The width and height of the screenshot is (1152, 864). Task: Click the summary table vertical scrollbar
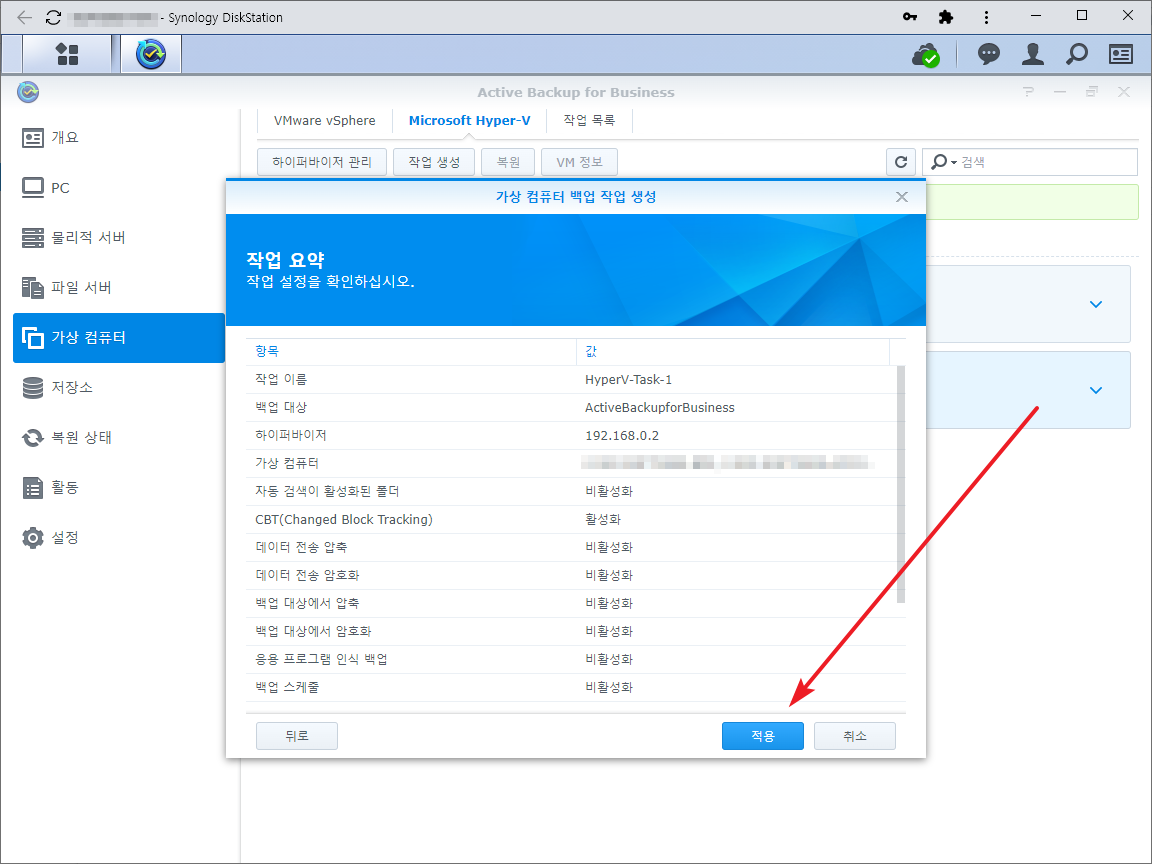tap(901, 485)
